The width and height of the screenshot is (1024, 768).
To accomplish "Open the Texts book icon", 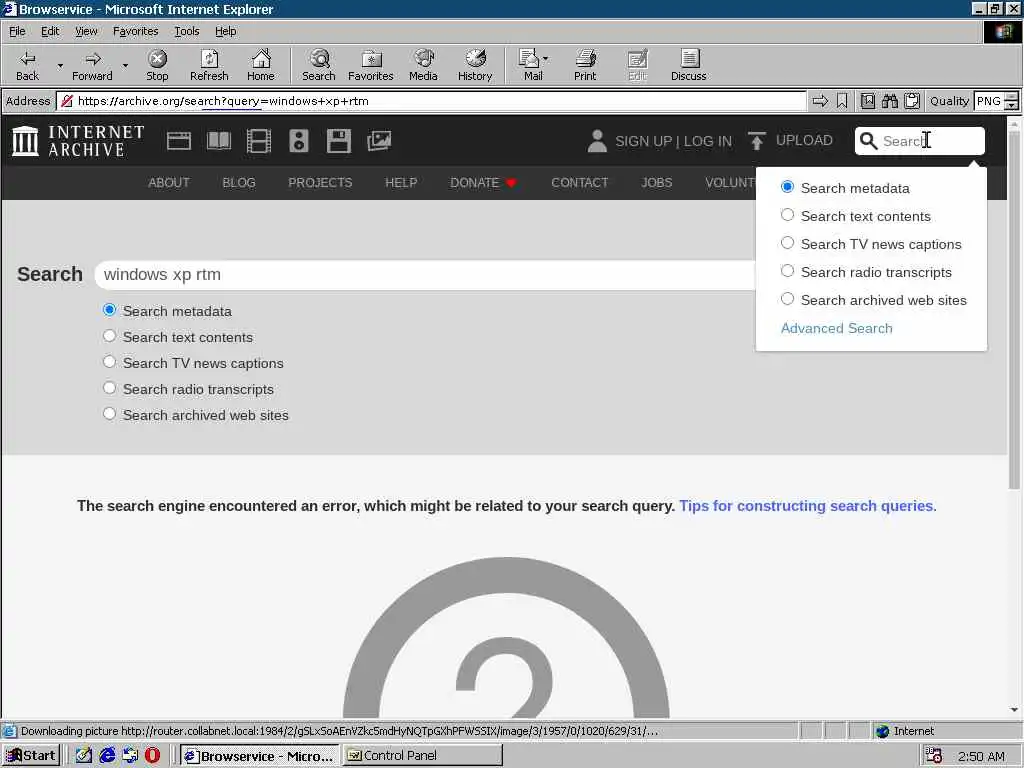I will point(219,140).
